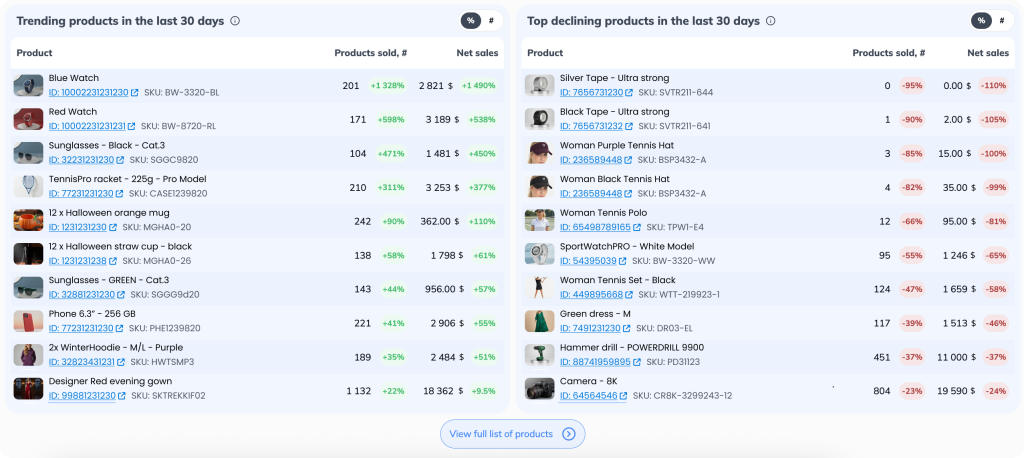Open external link icon for Blue Watch ID

134,93
